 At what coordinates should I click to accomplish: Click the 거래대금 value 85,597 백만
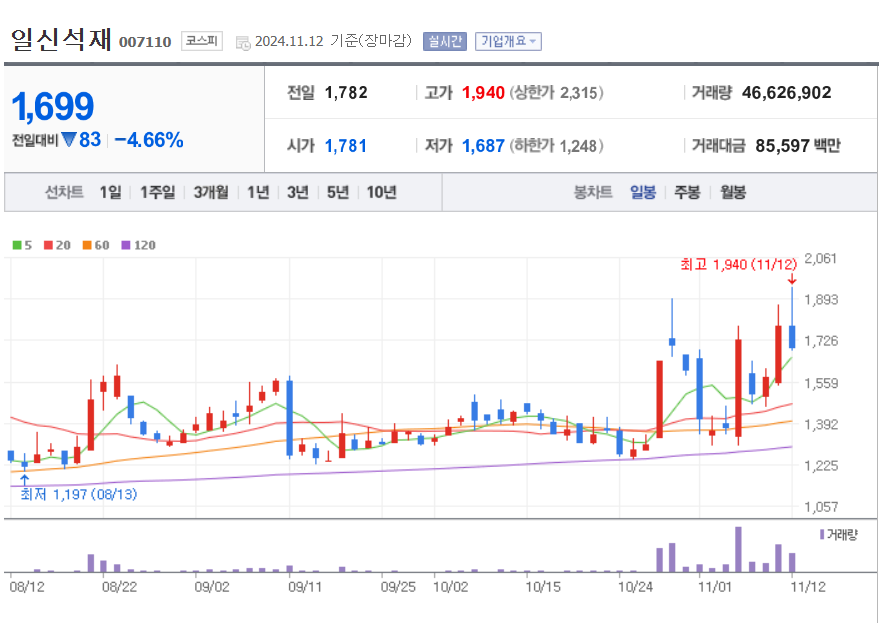tap(798, 146)
